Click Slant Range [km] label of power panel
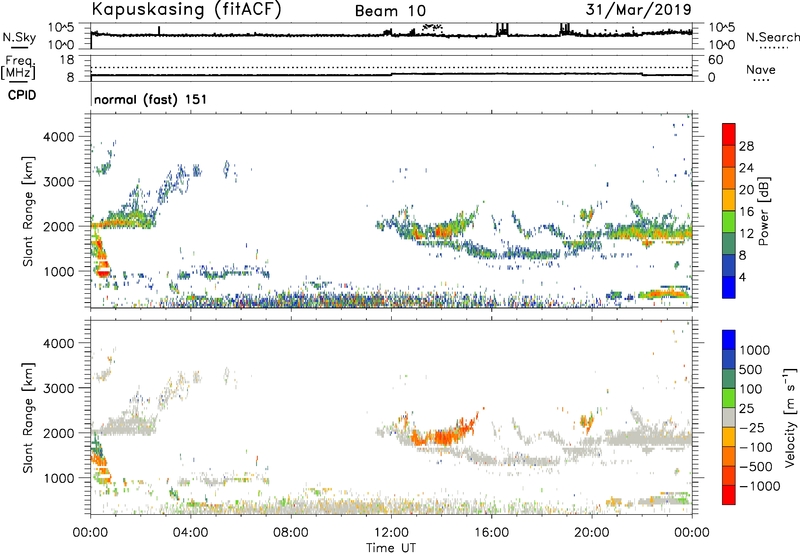Image resolution: width=800 pixels, height=554 pixels. [28, 211]
